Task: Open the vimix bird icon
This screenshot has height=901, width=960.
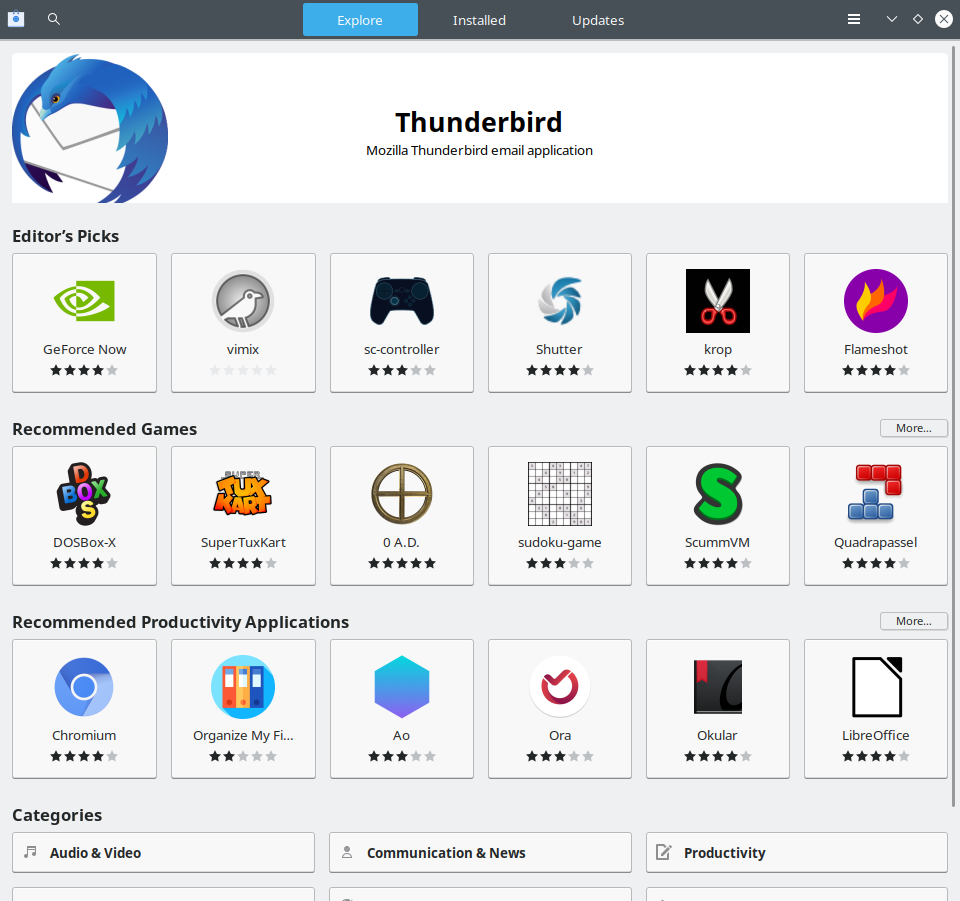Action: coord(243,301)
